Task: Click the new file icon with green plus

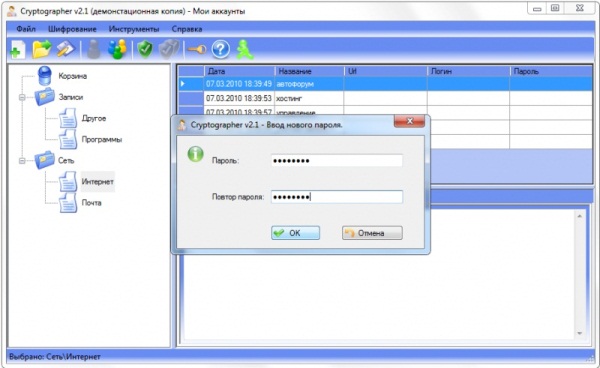Action: coord(17,50)
